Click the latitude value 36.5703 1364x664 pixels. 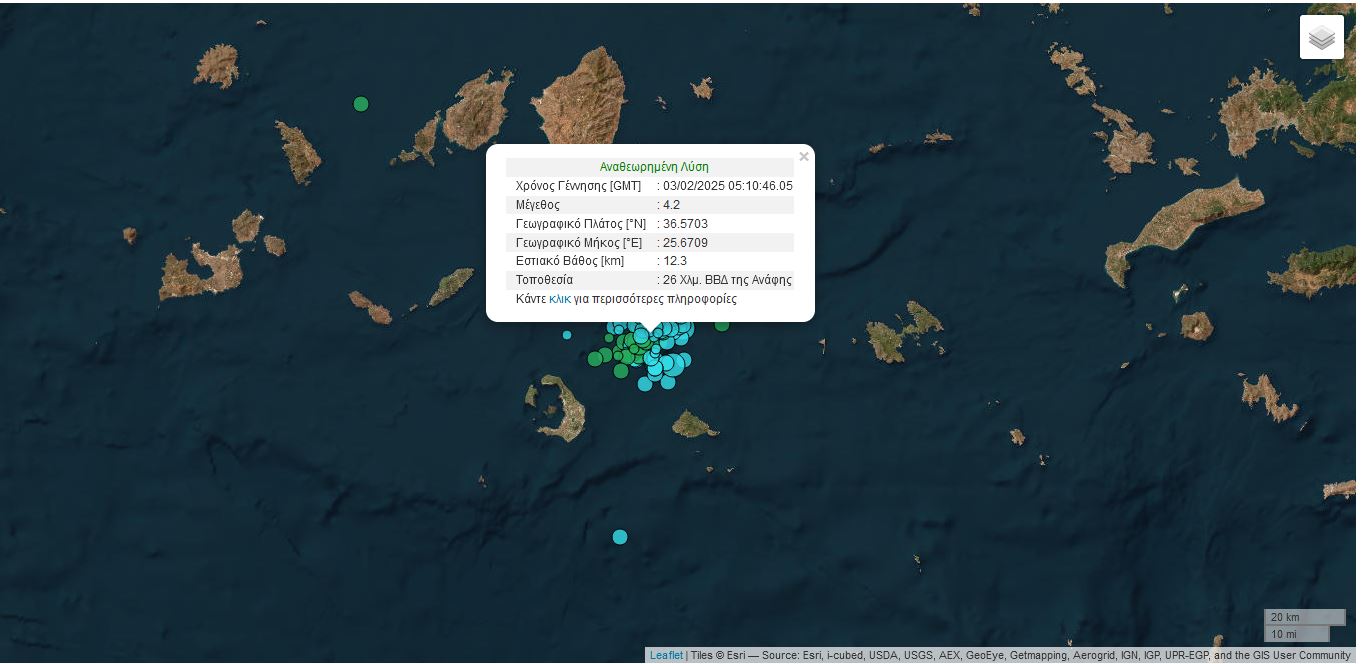[685, 224]
